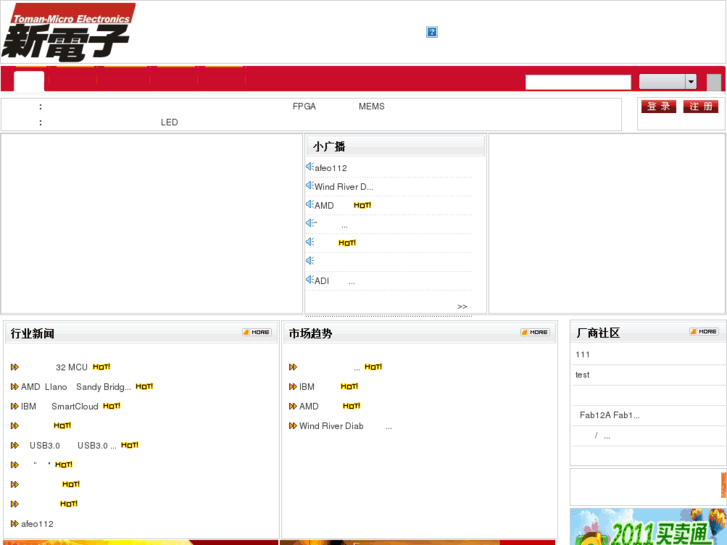Click the 登录 login button
The height and width of the screenshot is (545, 727).
[658, 106]
